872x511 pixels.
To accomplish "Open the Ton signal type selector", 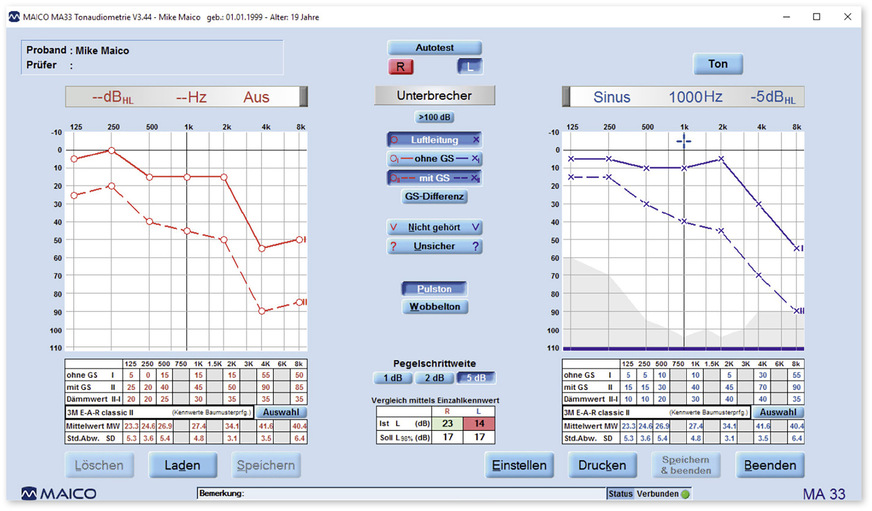I will tap(718, 64).
